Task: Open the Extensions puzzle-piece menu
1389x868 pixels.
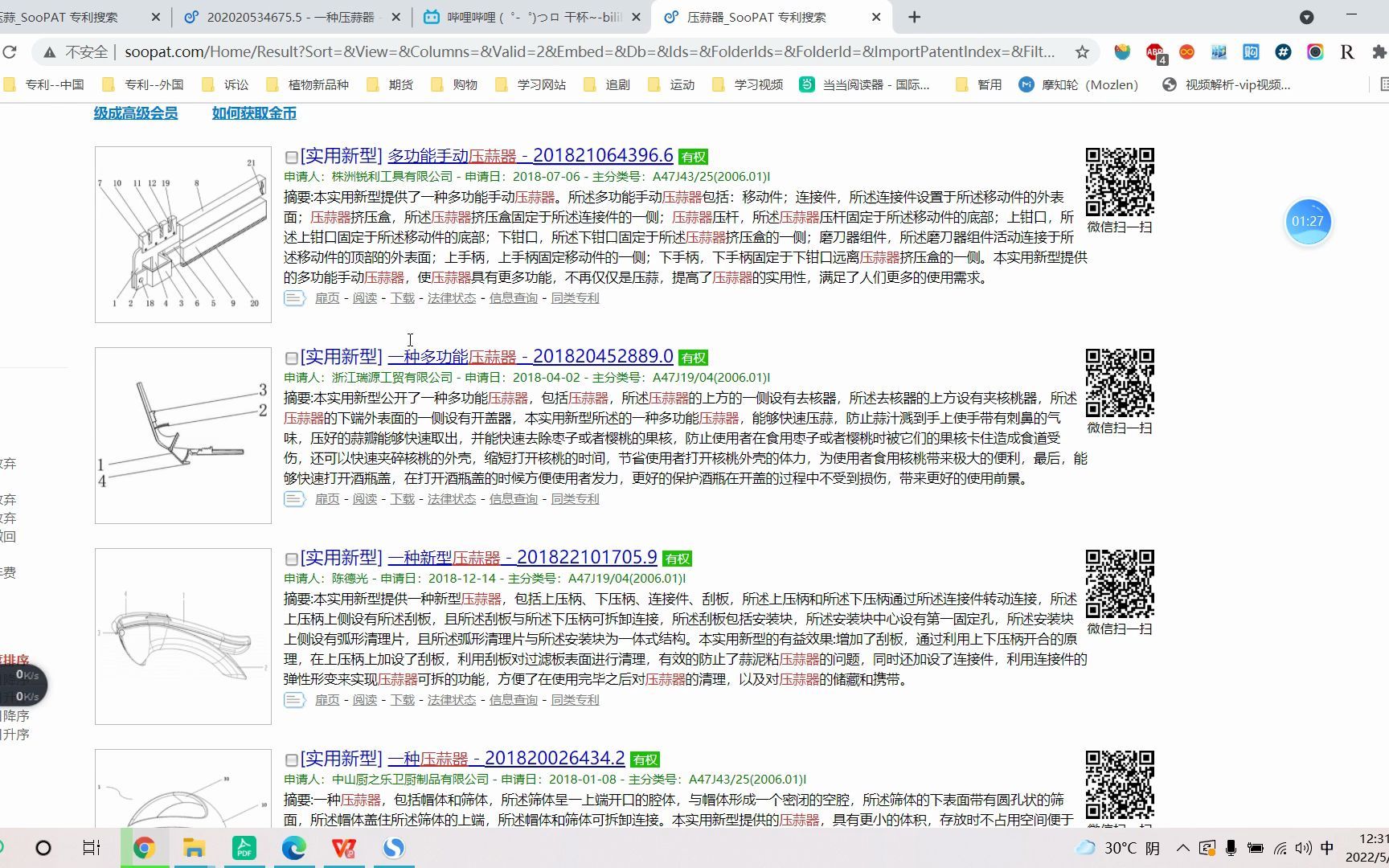Action: tap(1379, 52)
